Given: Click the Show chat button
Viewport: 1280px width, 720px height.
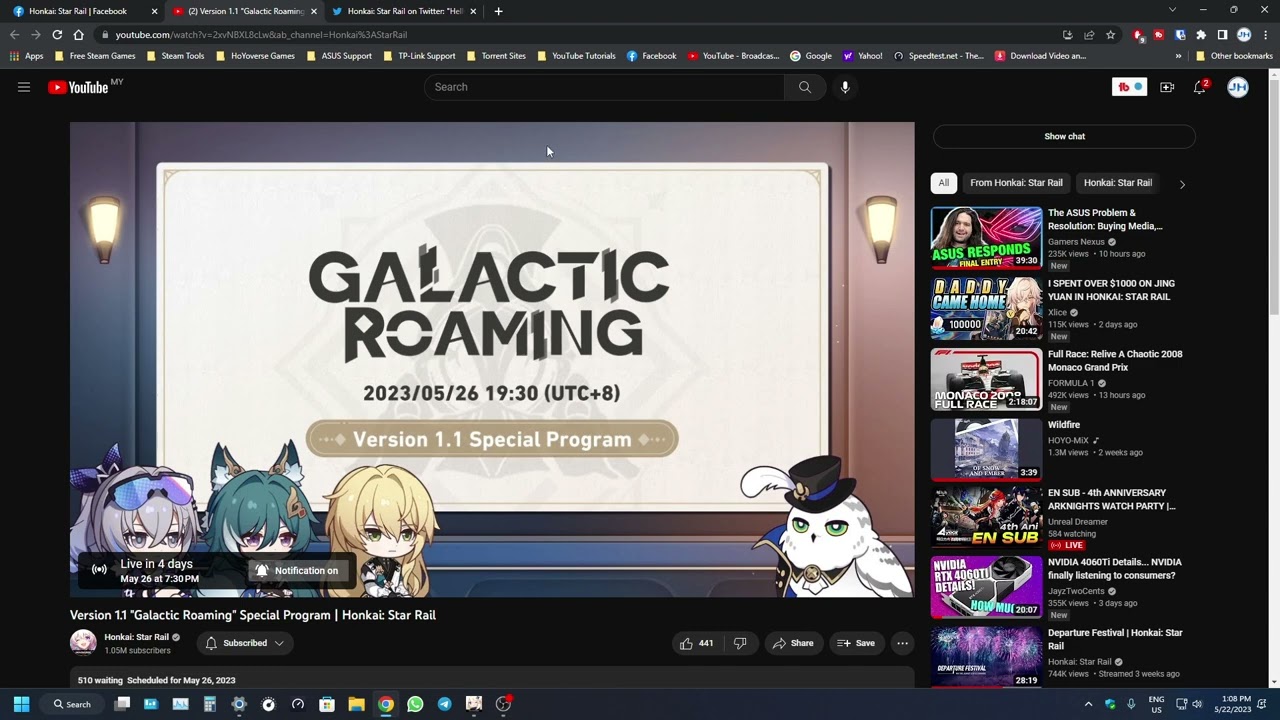Looking at the screenshot, I should [1064, 136].
